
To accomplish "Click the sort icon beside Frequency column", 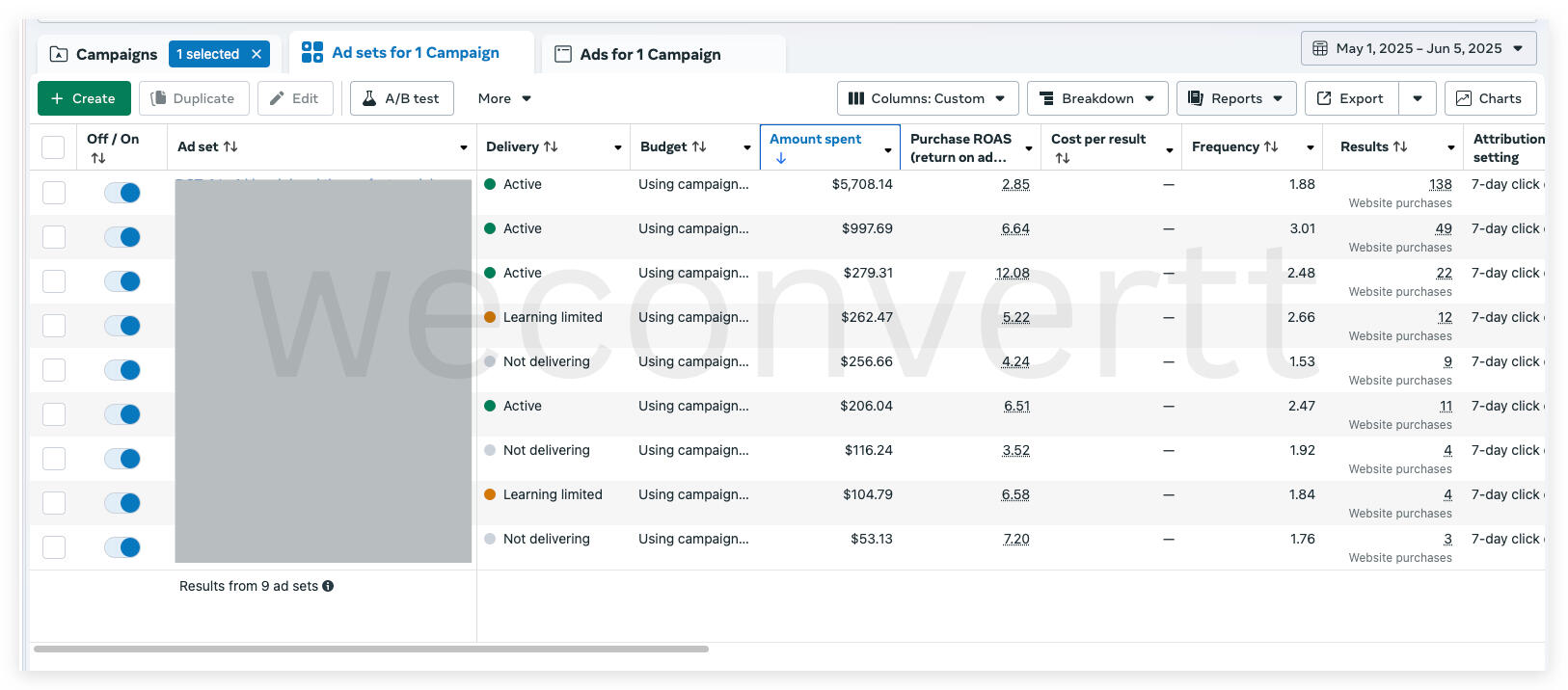I will [1271, 146].
